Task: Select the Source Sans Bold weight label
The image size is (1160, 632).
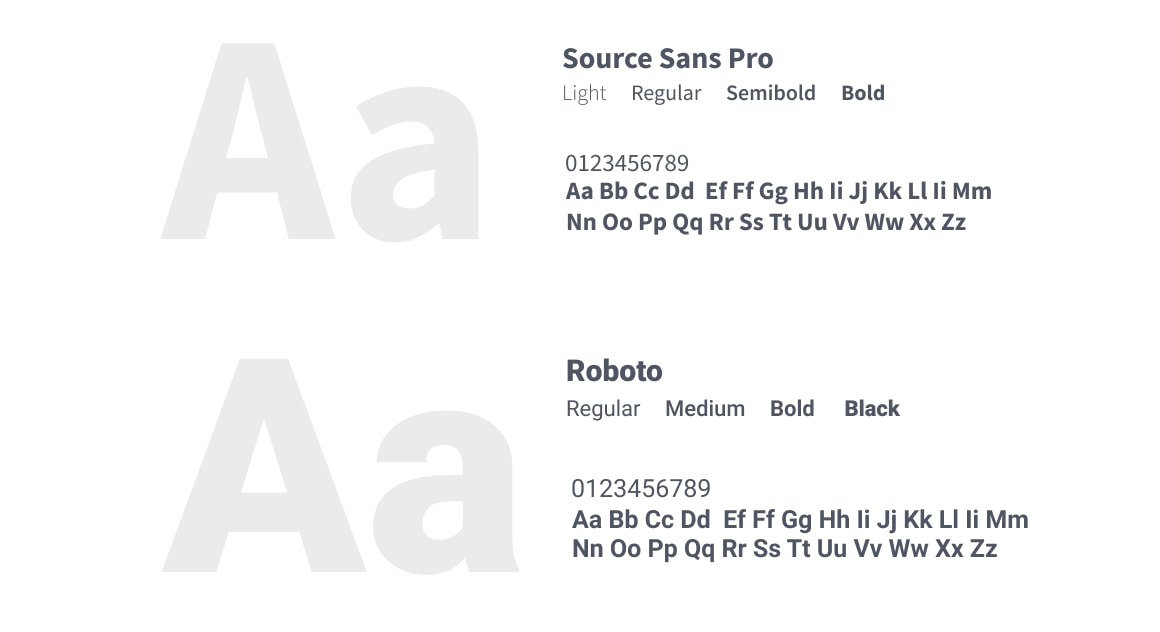Action: (863, 93)
